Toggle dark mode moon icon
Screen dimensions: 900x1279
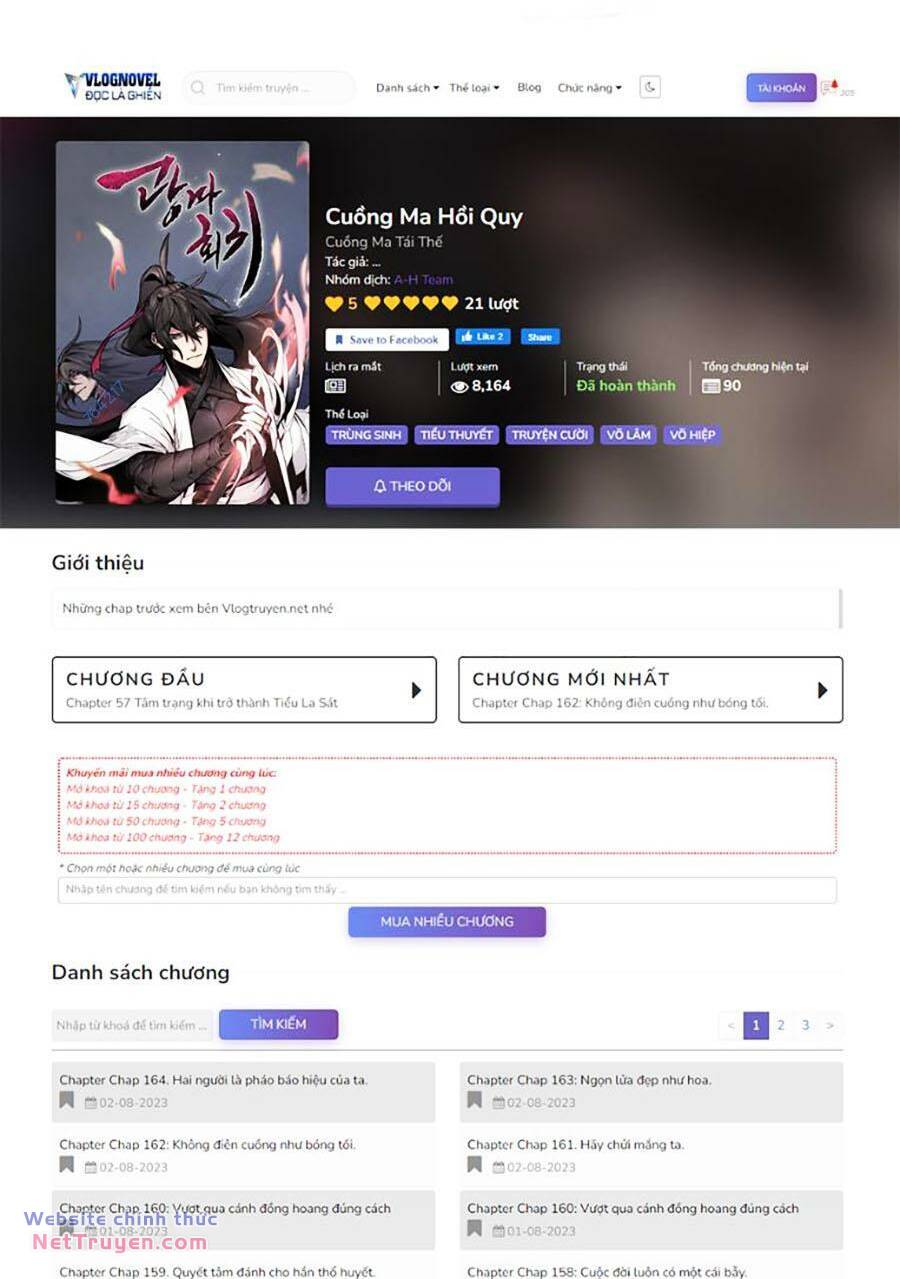pyautogui.click(x=650, y=87)
